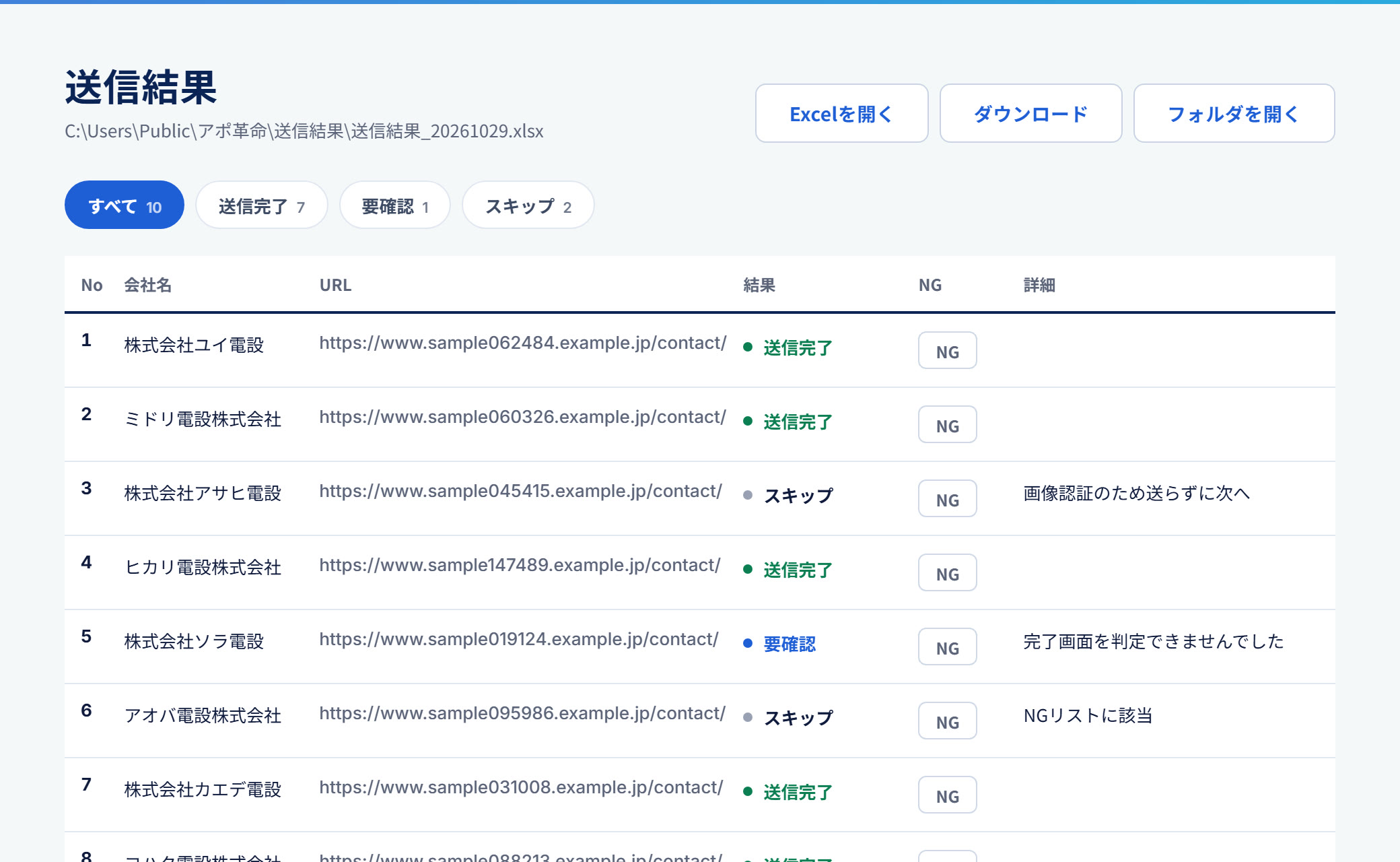Toggle NG for アオバ電設株式会社 row

click(947, 721)
